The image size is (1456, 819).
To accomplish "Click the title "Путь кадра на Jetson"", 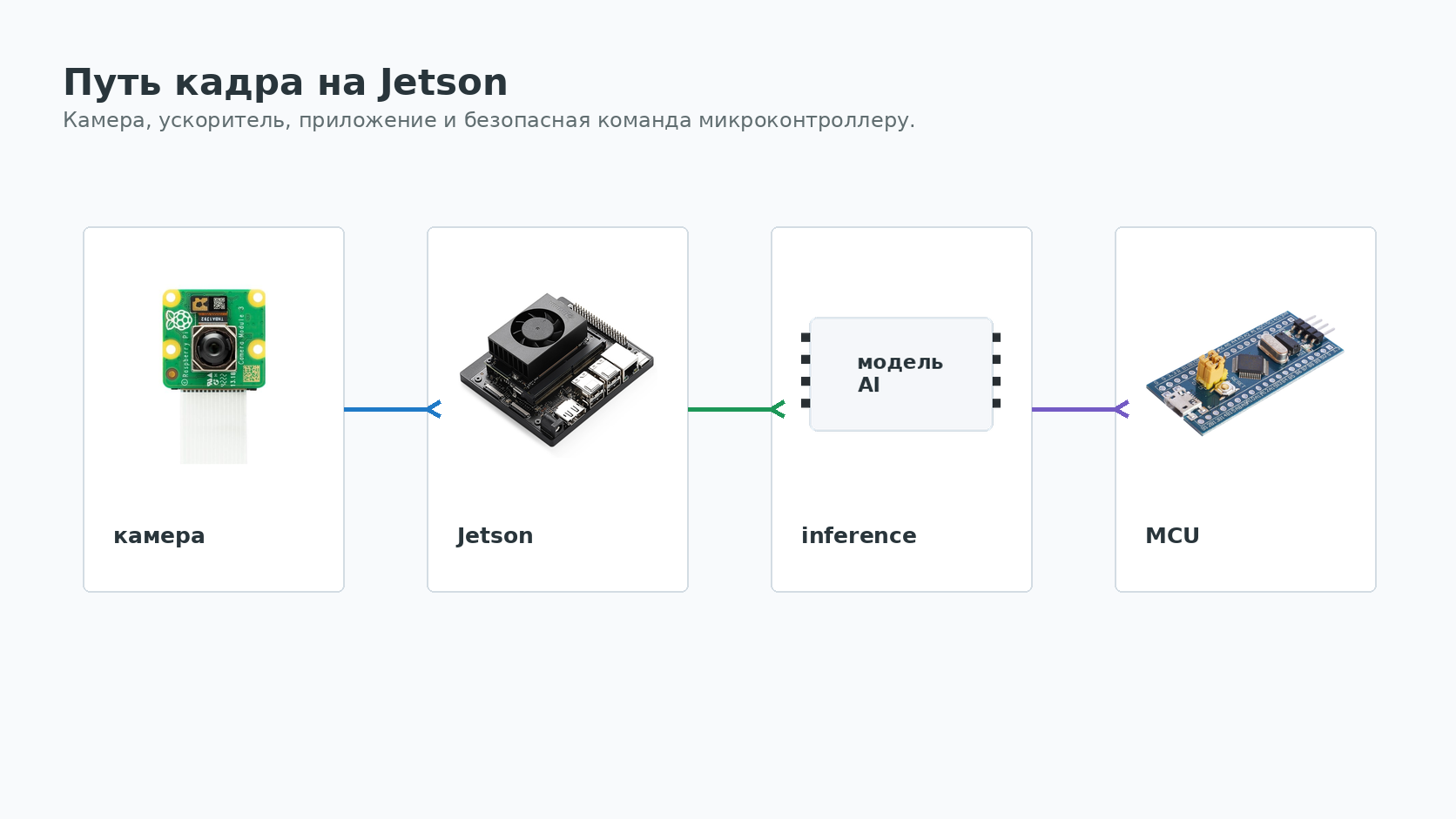I will pos(286,83).
